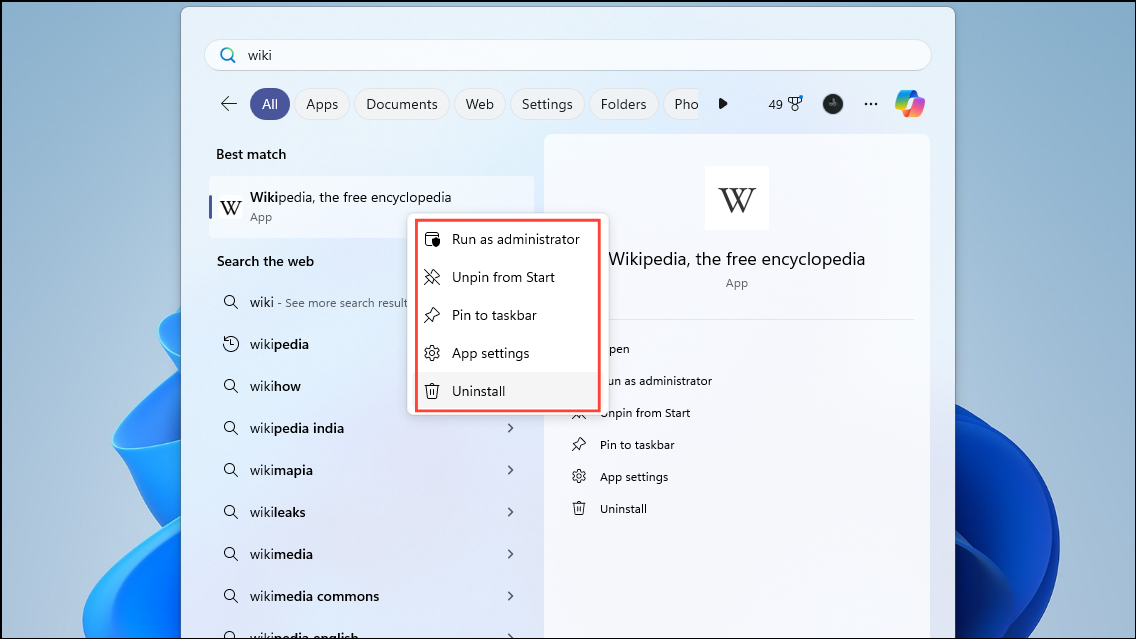Viewport: 1136px width, 639px height.
Task: Select the All filter tab
Action: tap(270, 104)
